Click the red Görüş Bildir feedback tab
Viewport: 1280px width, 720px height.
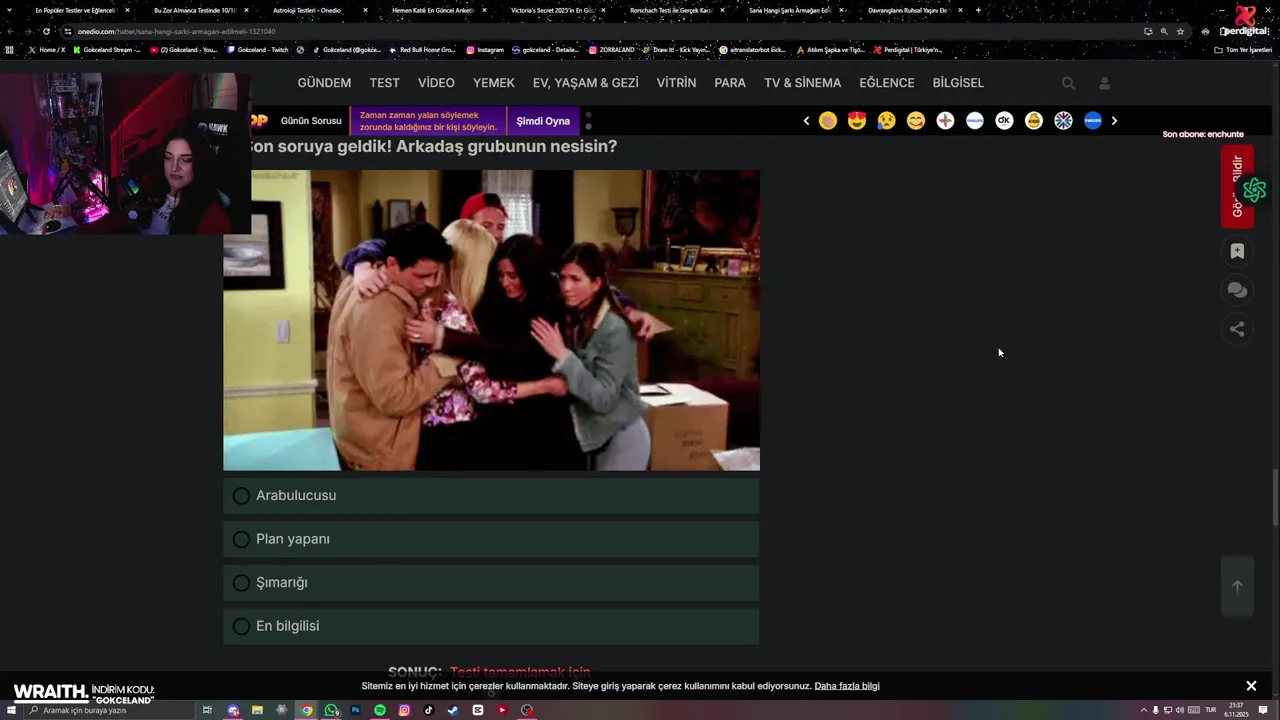pos(1237,187)
